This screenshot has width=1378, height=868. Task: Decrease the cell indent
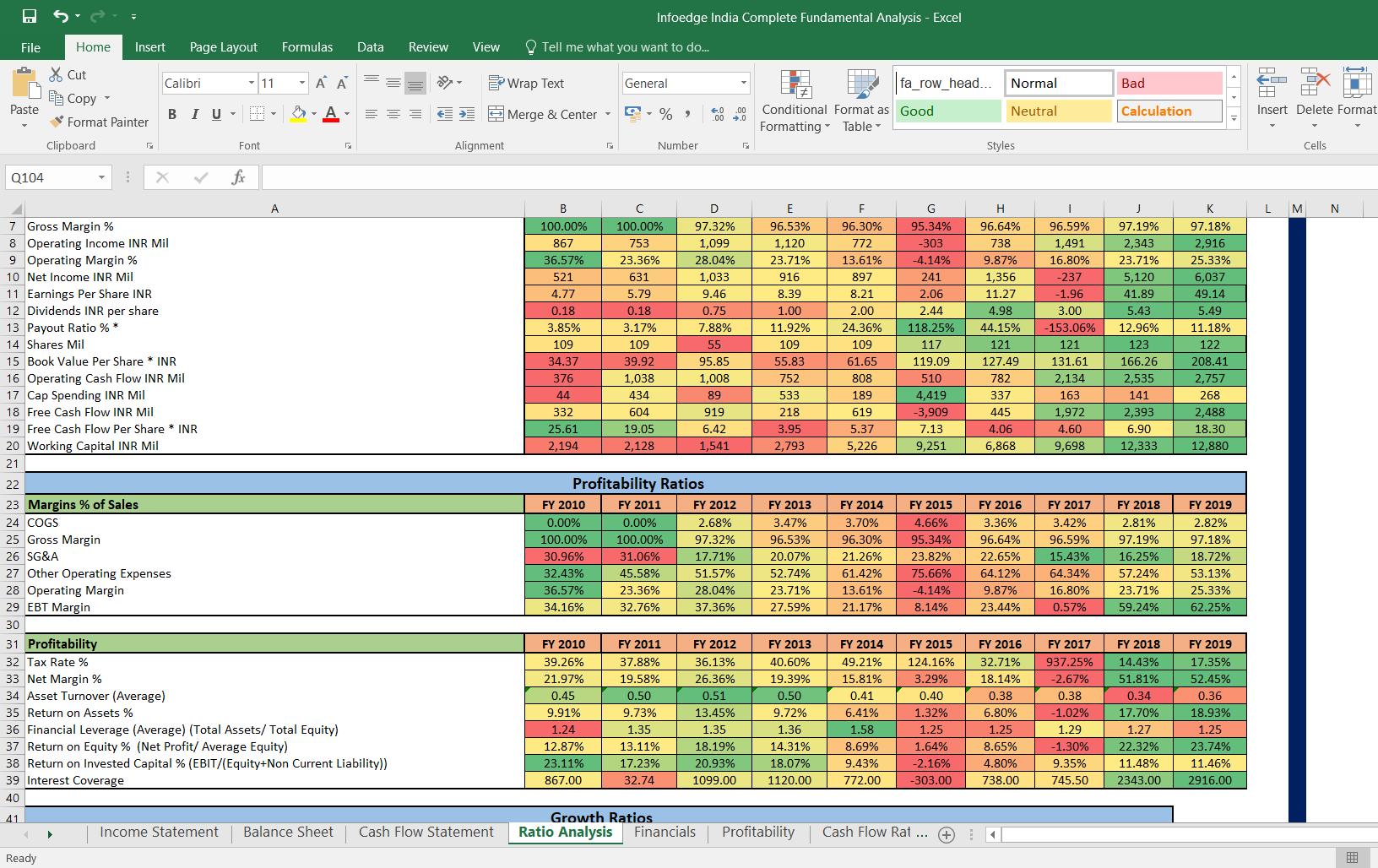pos(445,114)
